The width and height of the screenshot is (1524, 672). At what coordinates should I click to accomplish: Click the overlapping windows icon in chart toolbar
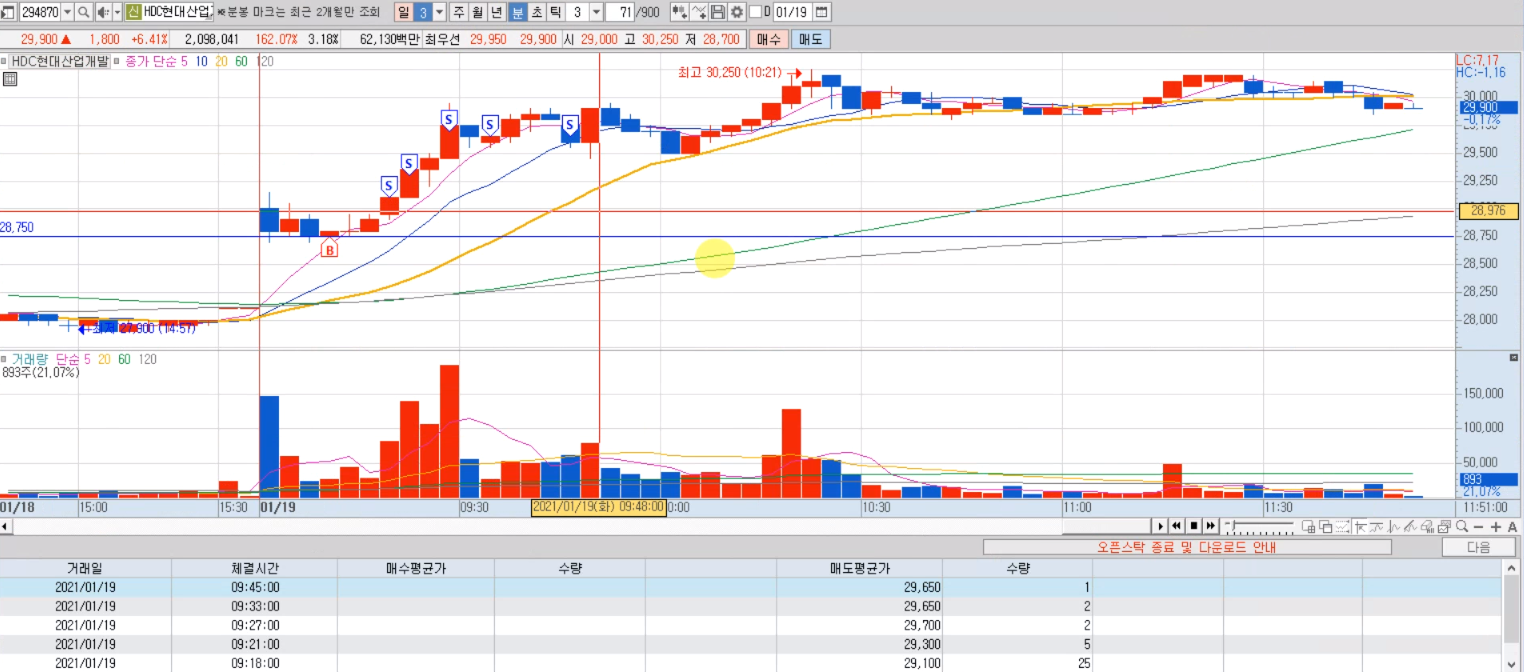(1325, 526)
